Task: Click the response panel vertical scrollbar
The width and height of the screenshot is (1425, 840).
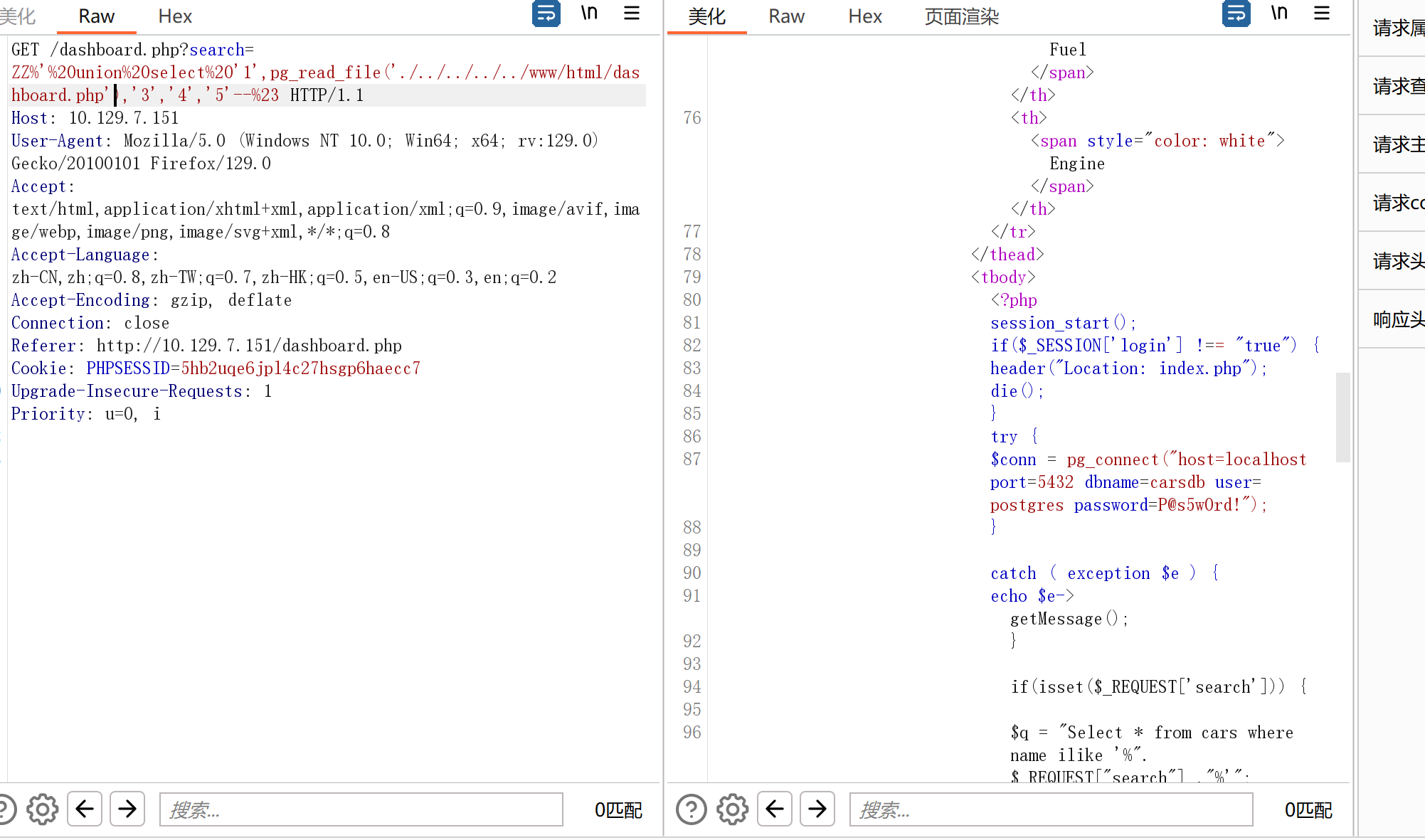Action: pyautogui.click(x=1342, y=417)
